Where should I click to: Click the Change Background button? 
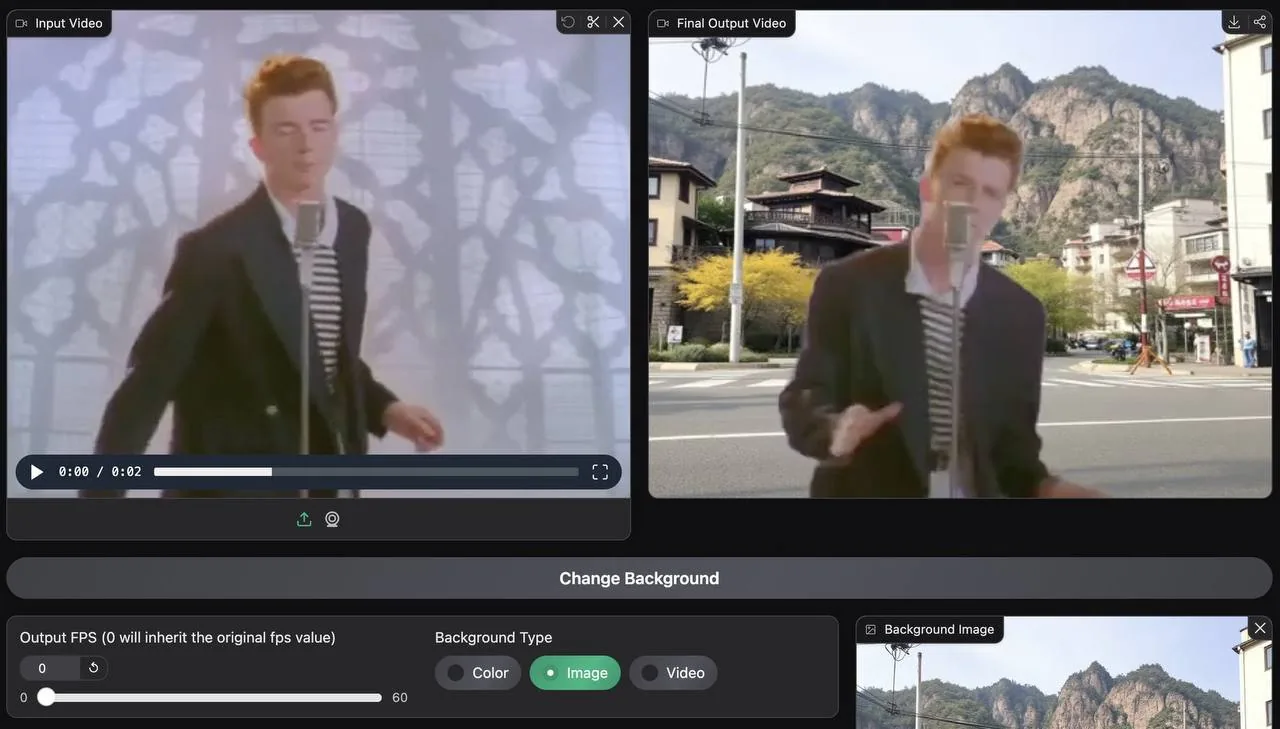[x=639, y=578]
